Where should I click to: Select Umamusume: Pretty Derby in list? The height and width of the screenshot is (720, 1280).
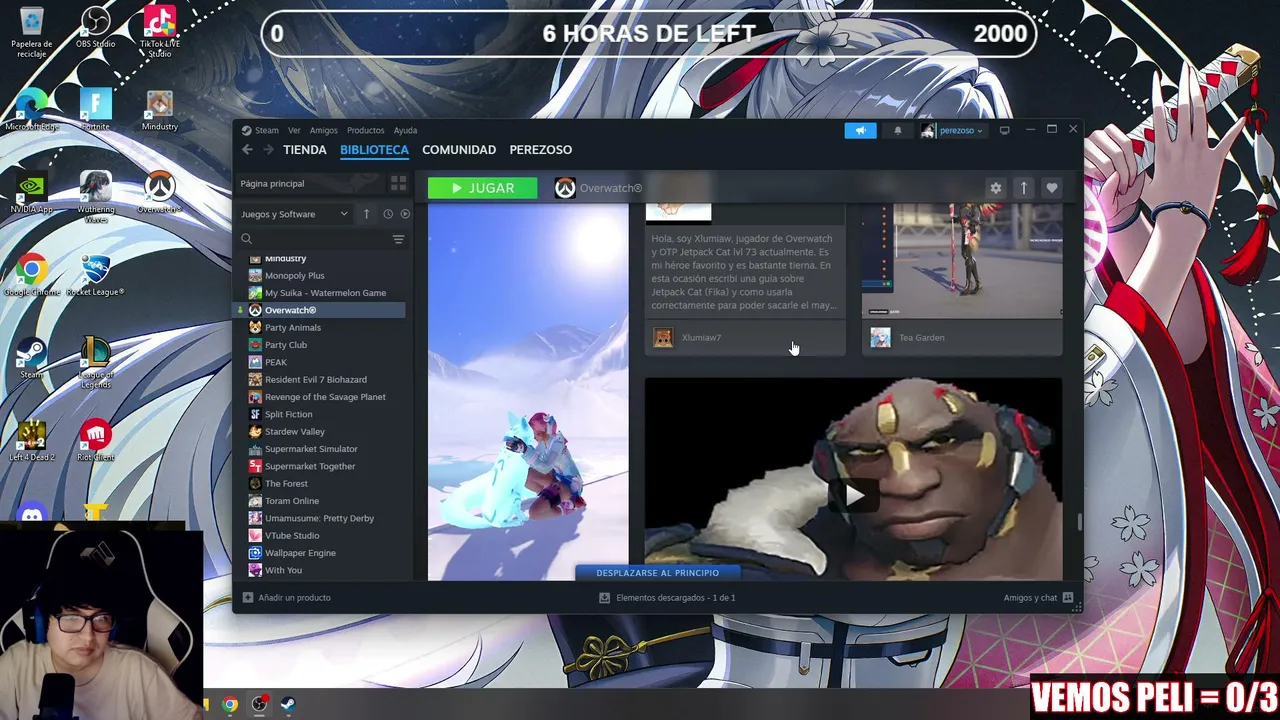click(x=319, y=518)
